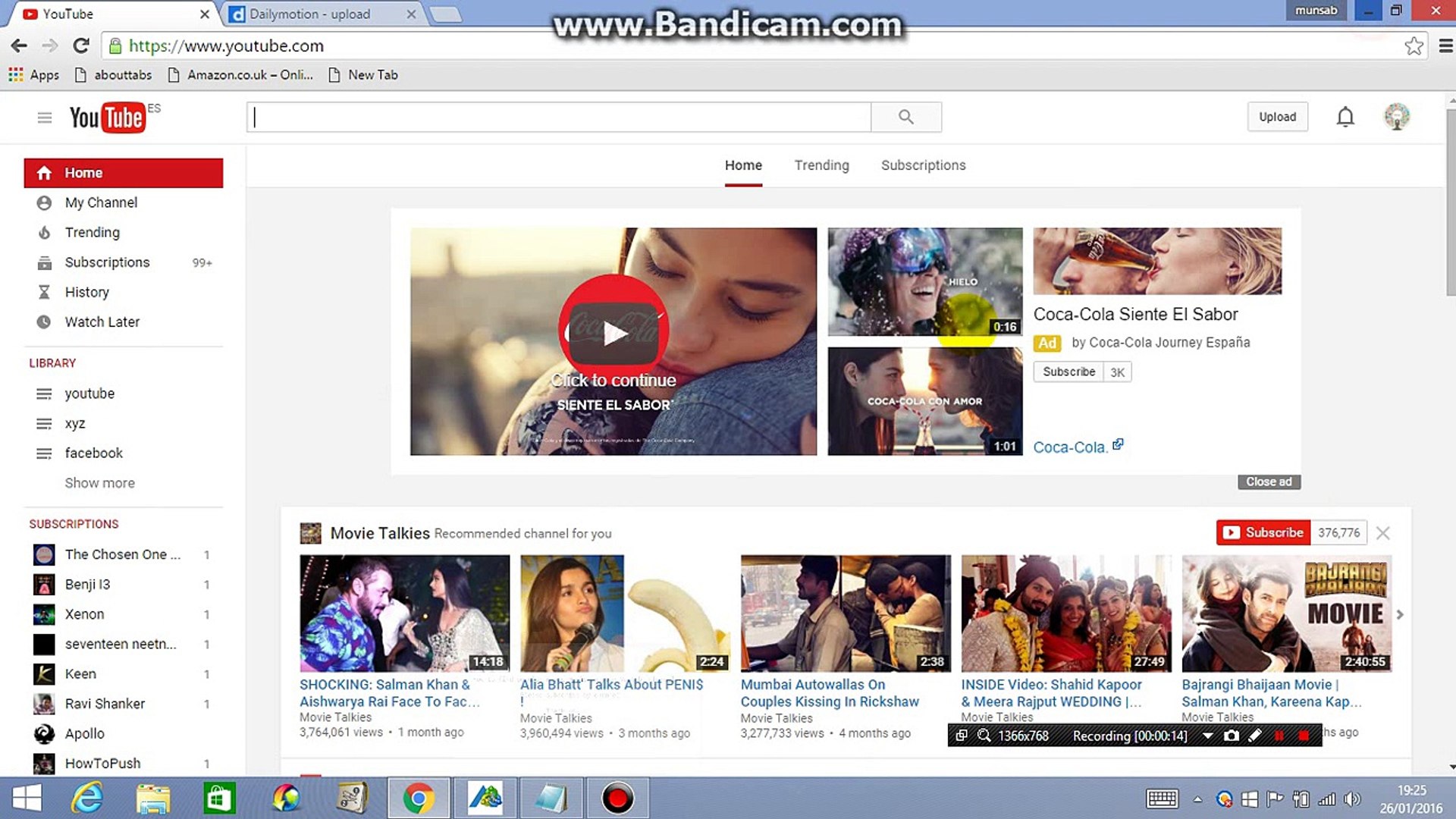1456x819 pixels.
Task: Click the account avatar icon
Action: [1396, 117]
